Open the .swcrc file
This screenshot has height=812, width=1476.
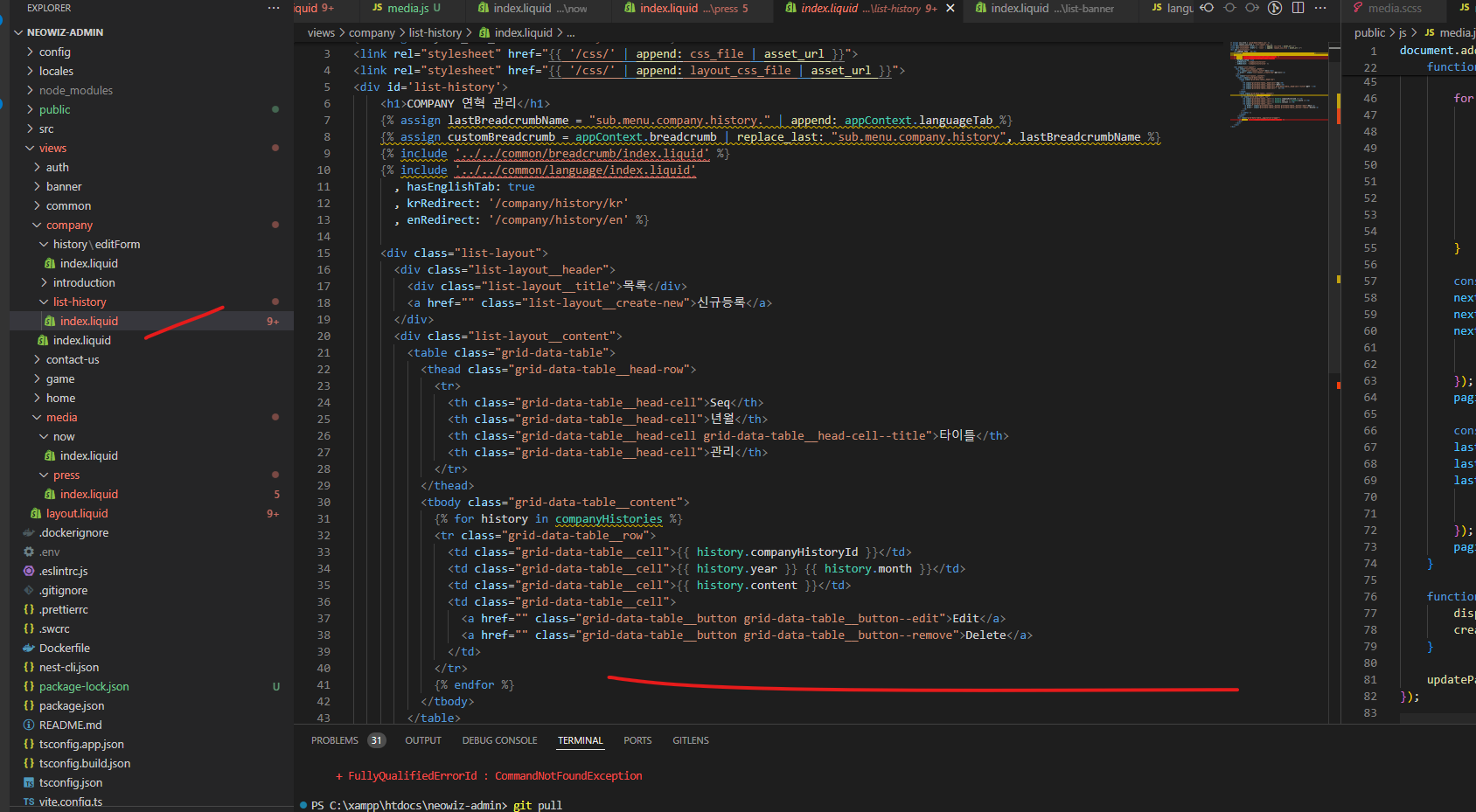tap(151, 628)
